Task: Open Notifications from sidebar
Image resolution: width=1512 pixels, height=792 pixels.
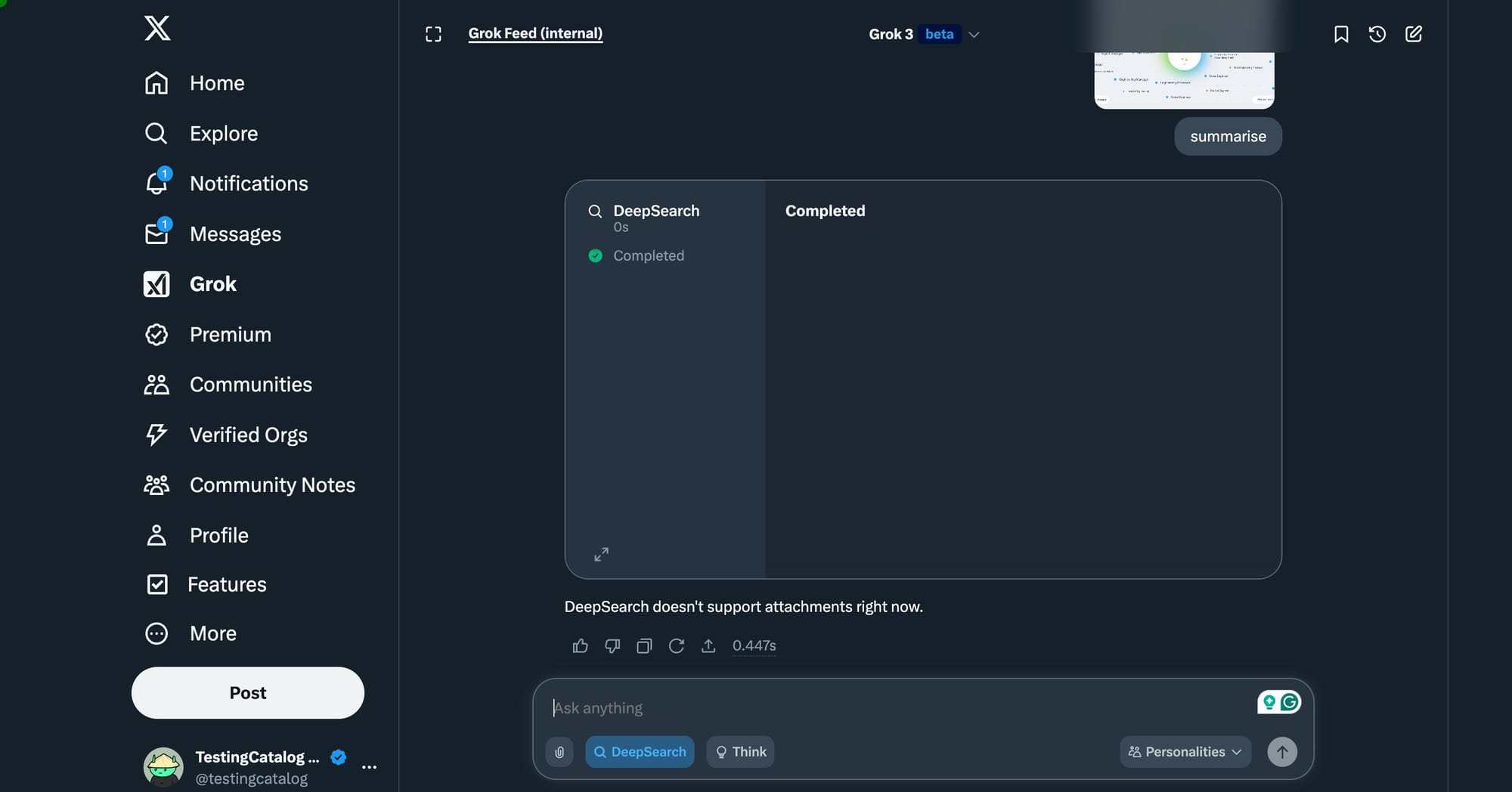Action: click(226, 184)
